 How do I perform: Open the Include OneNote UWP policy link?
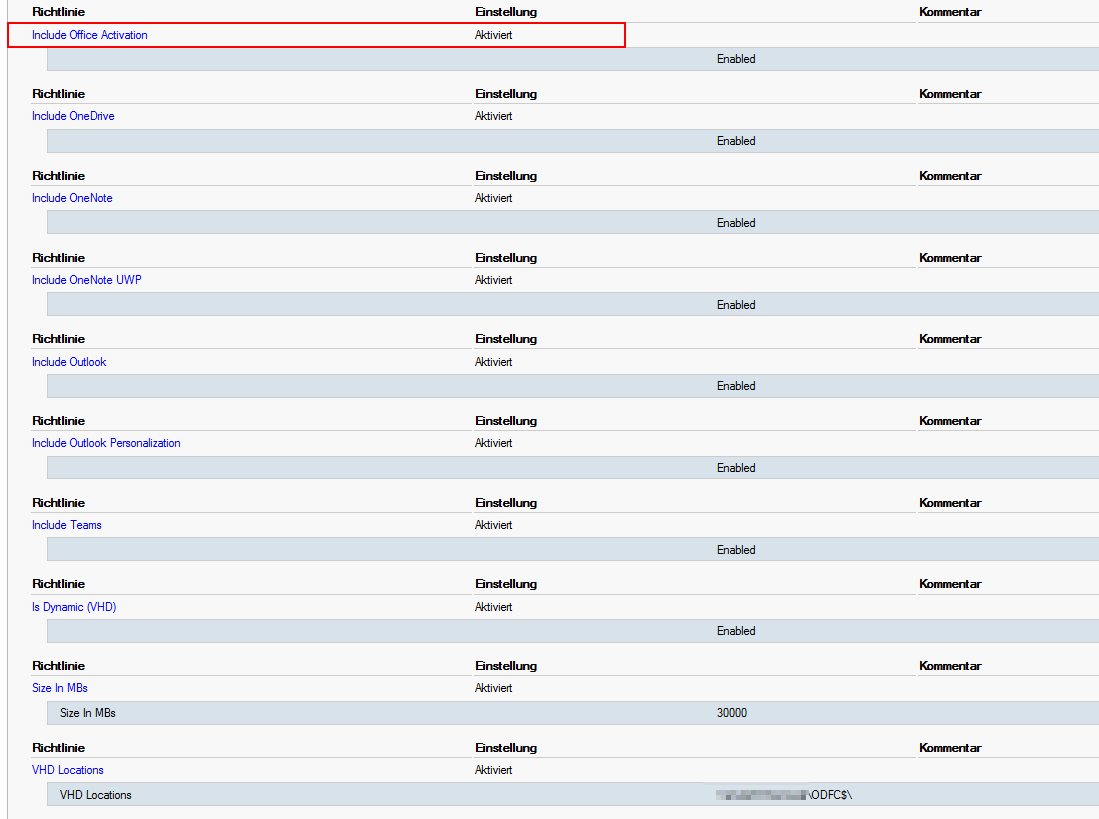pos(87,280)
